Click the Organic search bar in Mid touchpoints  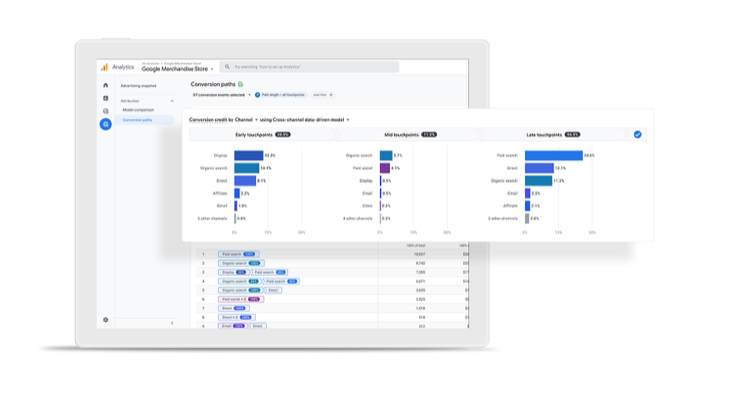click(x=386, y=156)
